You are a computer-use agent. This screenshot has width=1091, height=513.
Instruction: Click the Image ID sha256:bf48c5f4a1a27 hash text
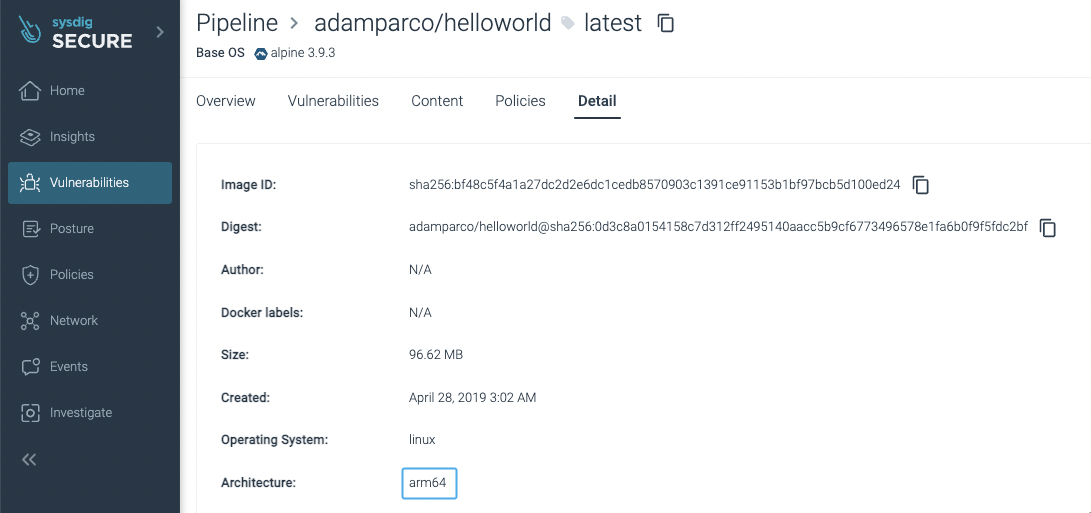pos(655,185)
